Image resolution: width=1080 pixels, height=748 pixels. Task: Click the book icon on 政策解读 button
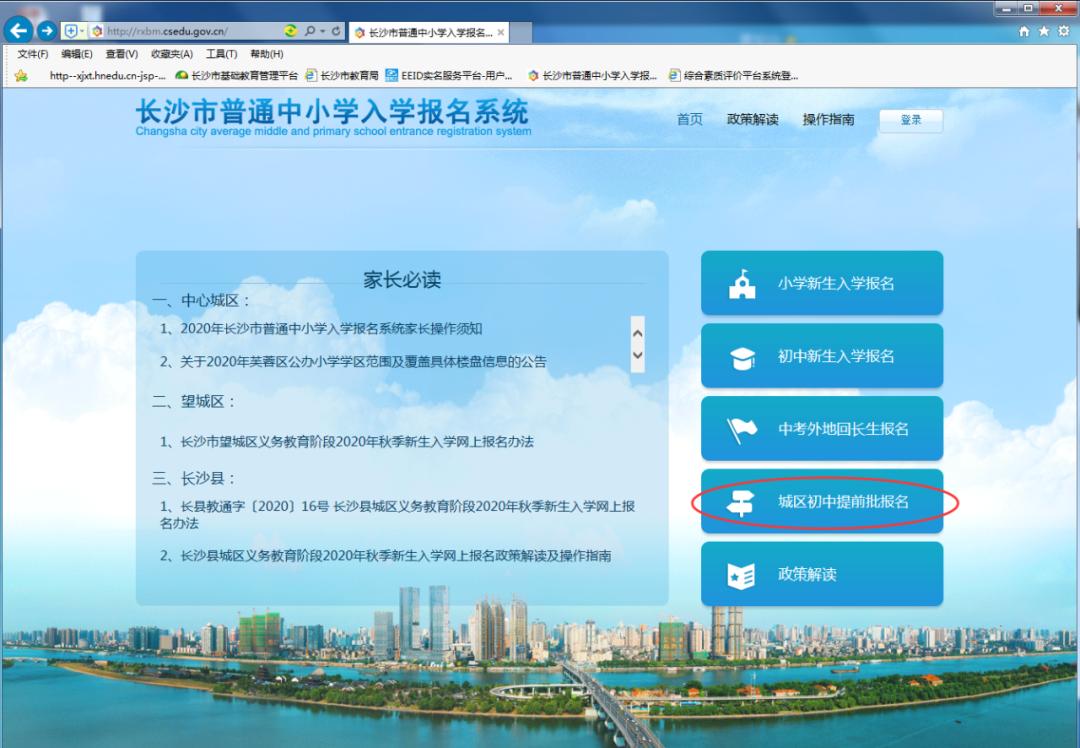point(741,573)
